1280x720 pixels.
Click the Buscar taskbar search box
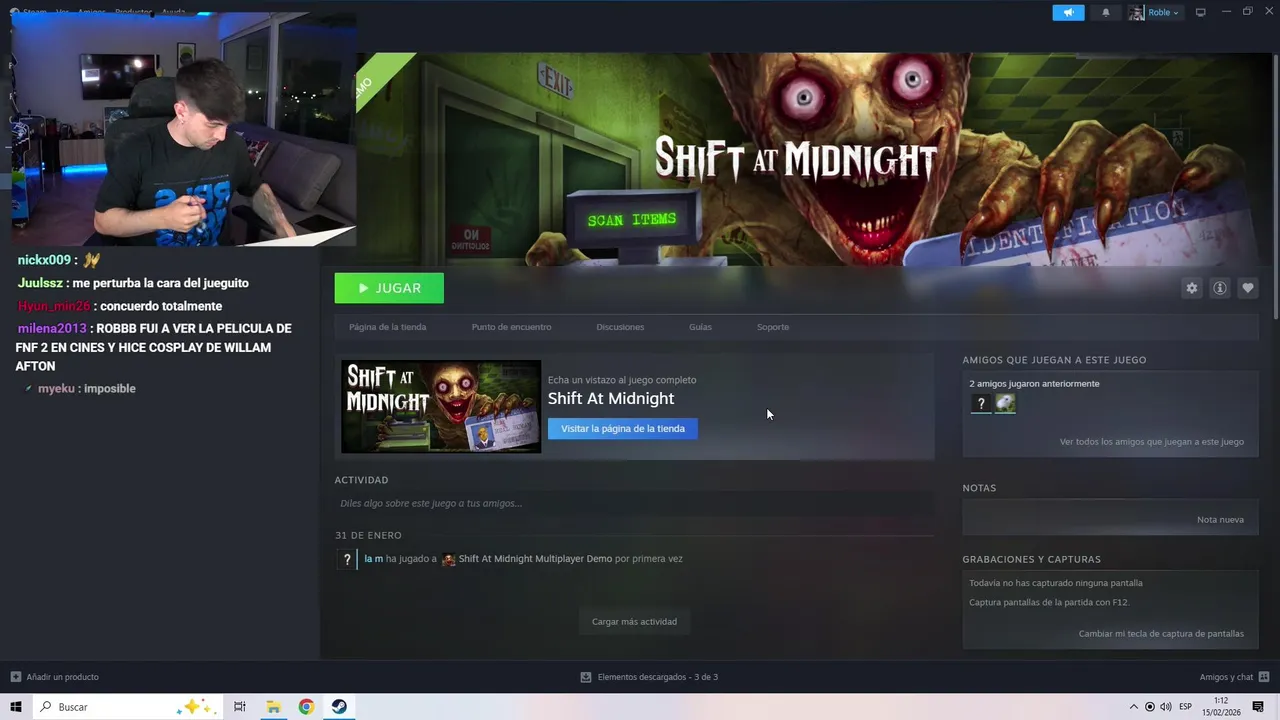[127, 707]
